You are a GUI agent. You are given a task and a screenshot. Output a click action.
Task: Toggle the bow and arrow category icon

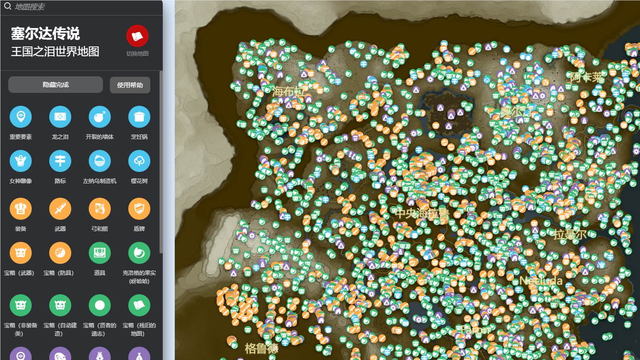[100, 209]
